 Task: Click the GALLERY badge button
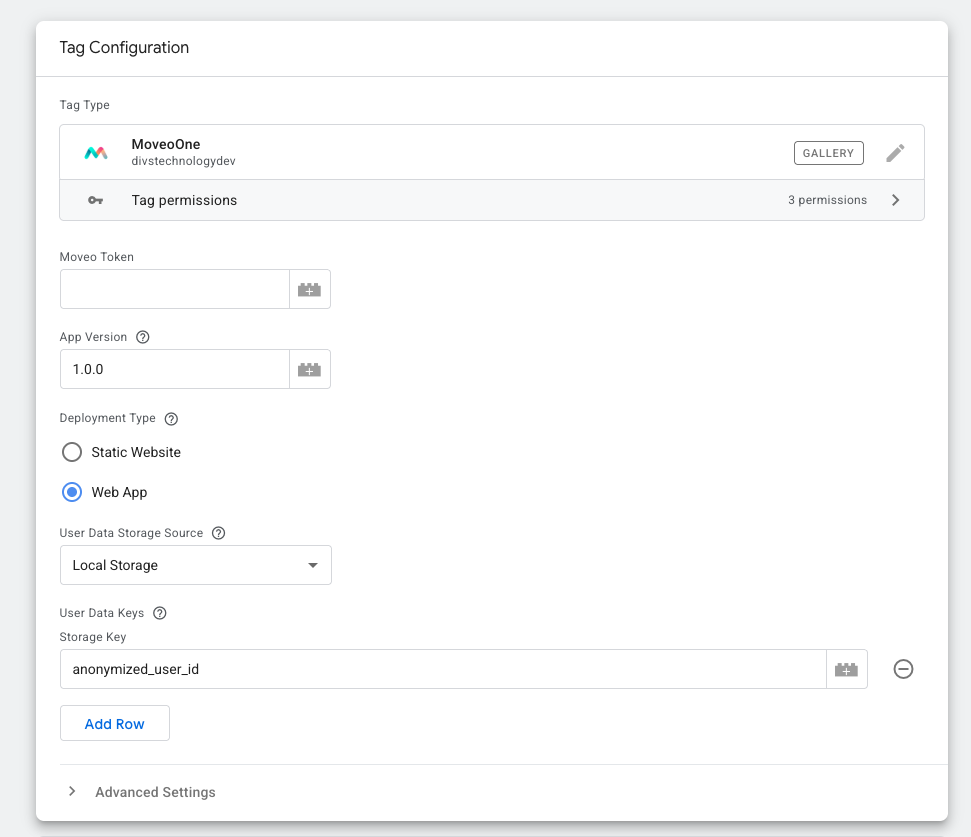pos(829,153)
